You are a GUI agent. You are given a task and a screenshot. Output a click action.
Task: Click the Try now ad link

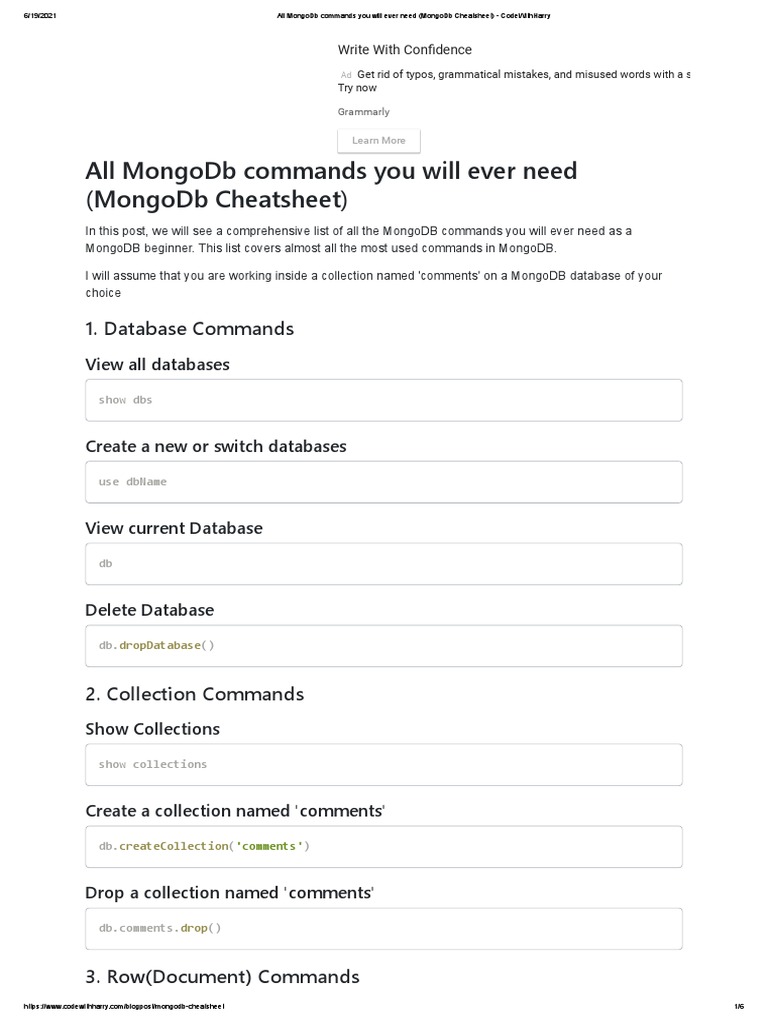point(357,88)
